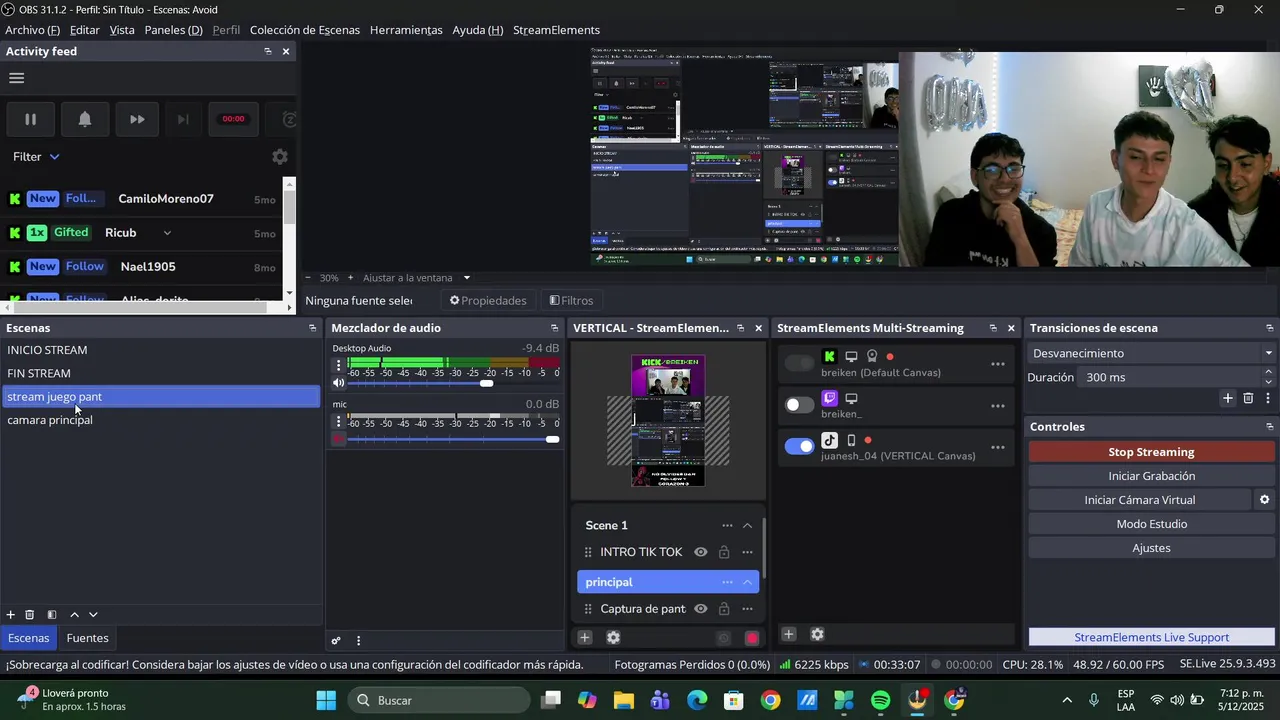Increase the Duración value with up arrow
The image size is (1280, 720).
click(1268, 372)
